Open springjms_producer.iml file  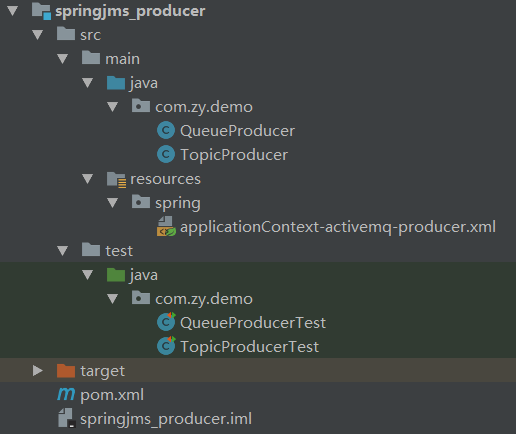click(166, 419)
